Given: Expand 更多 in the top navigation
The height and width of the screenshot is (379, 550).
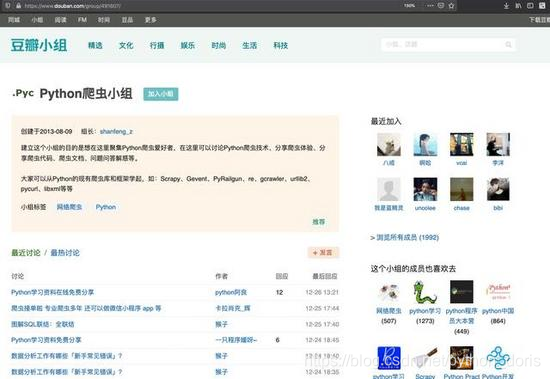Looking at the screenshot, I should click(x=151, y=20).
